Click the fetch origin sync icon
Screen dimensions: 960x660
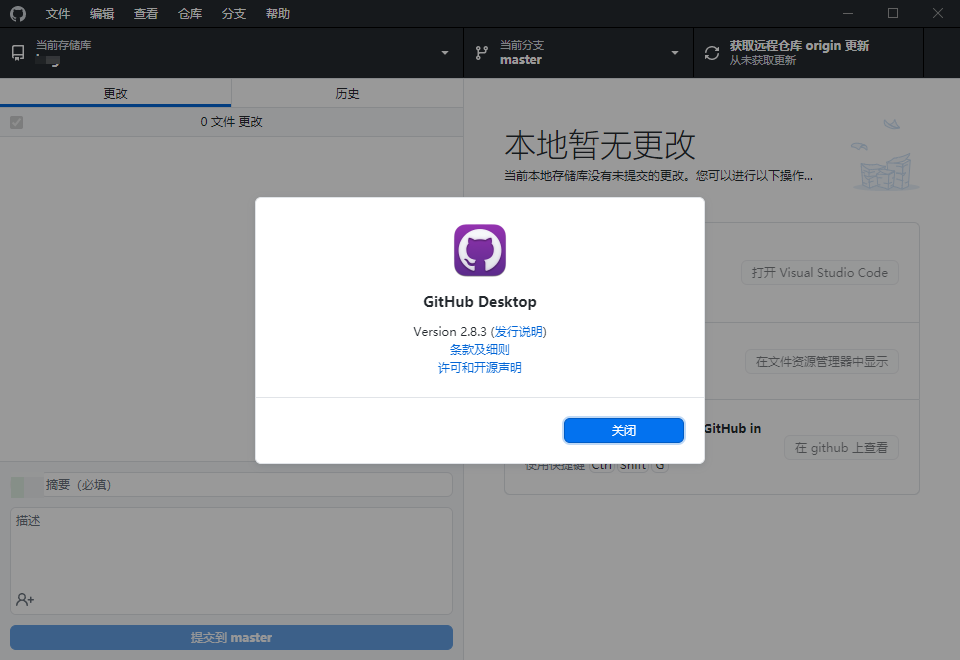click(711, 53)
